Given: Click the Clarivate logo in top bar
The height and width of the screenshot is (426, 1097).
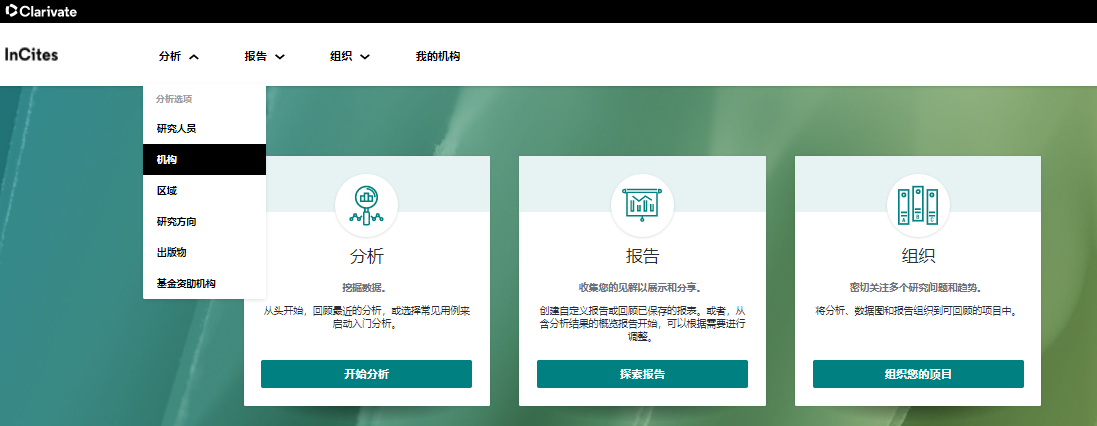Looking at the screenshot, I should [41, 11].
